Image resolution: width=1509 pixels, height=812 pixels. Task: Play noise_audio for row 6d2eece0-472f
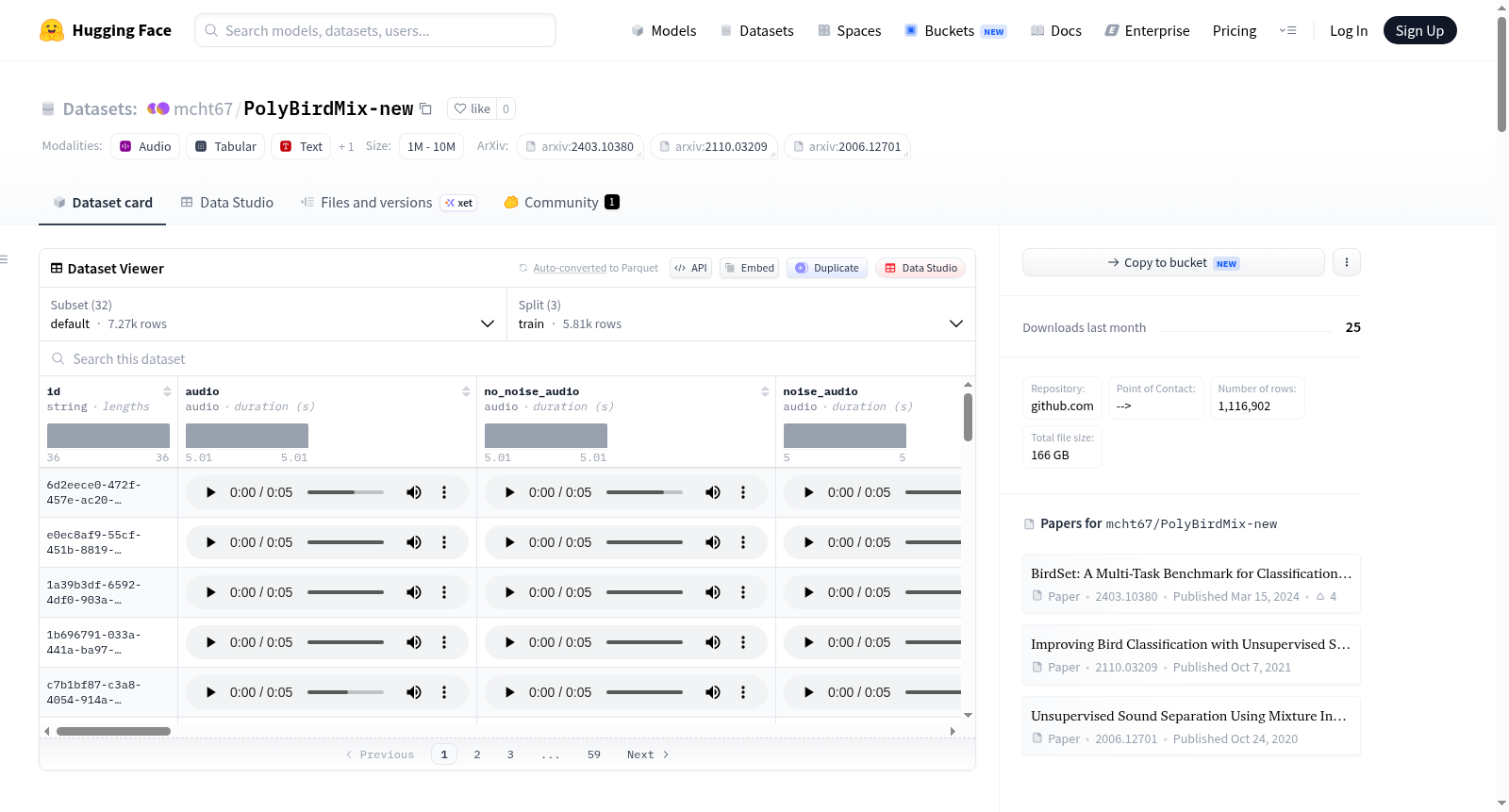pyautogui.click(x=809, y=492)
